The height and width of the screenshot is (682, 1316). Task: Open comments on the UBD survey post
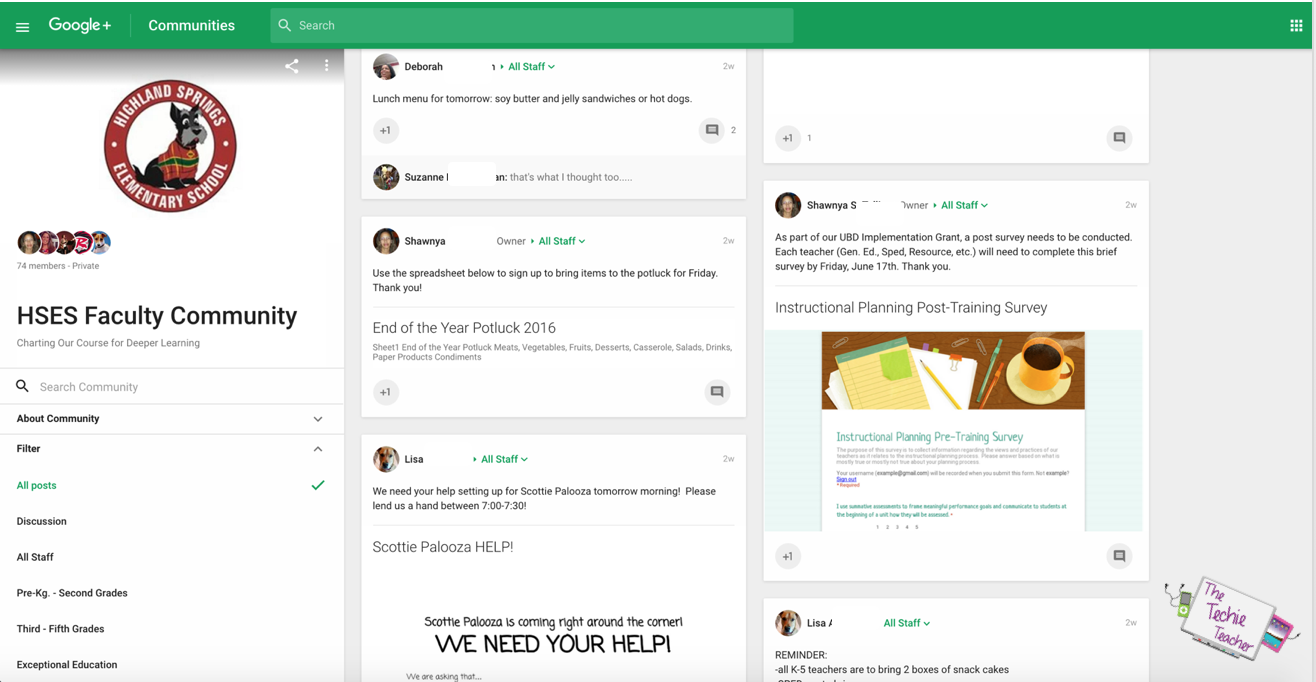(1119, 556)
